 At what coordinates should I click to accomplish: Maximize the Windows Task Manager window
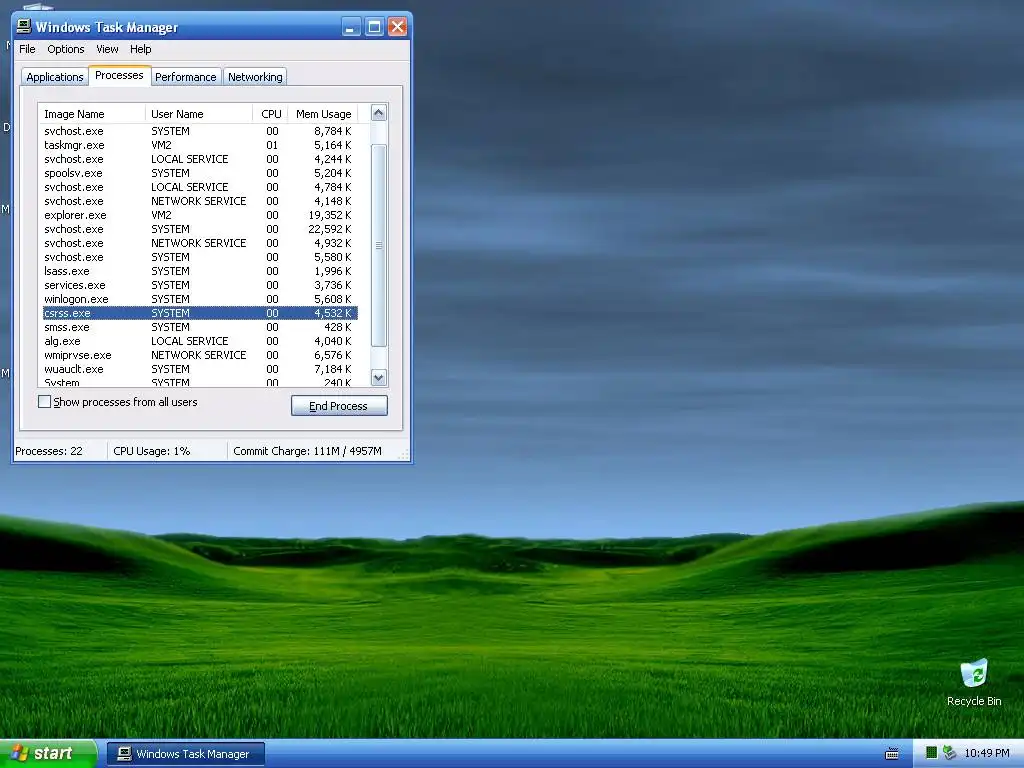point(374,27)
